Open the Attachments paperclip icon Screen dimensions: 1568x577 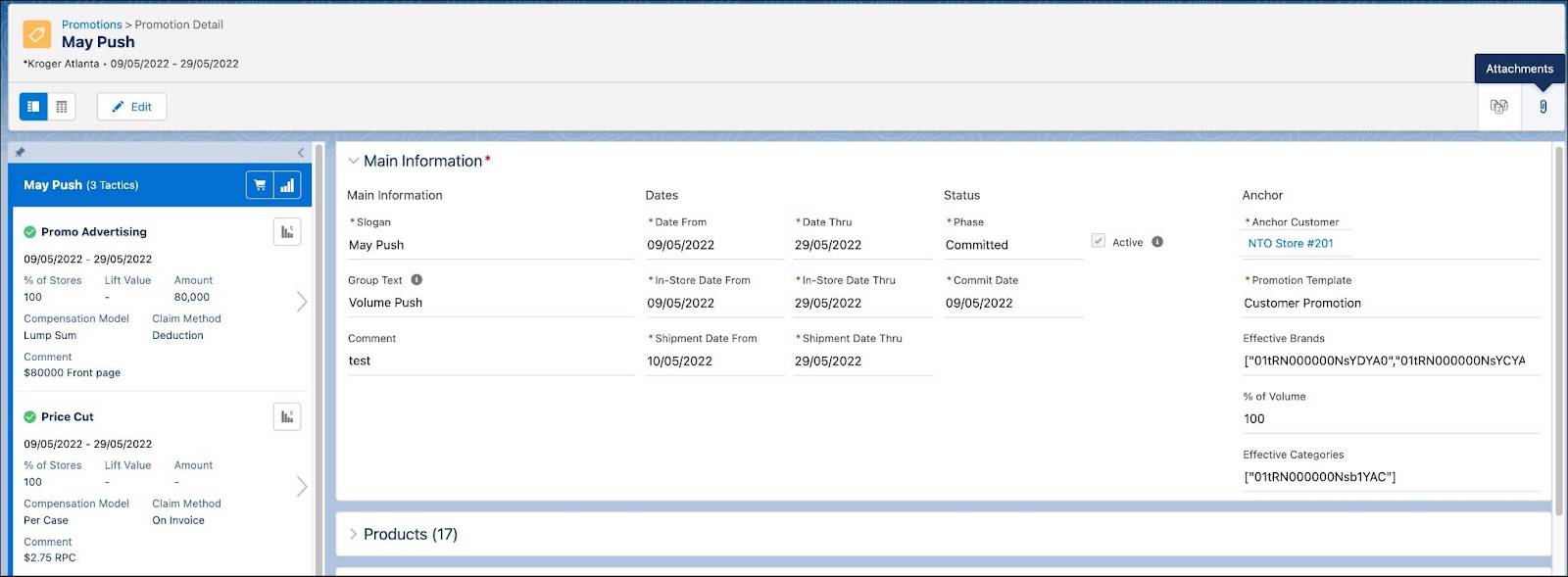[1543, 107]
